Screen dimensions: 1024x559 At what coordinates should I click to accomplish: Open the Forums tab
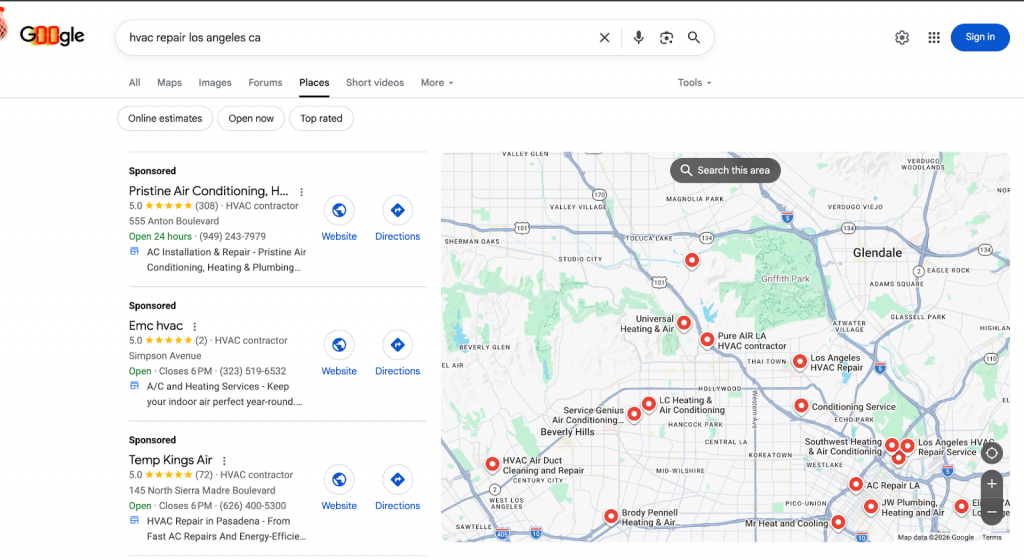[265, 83]
